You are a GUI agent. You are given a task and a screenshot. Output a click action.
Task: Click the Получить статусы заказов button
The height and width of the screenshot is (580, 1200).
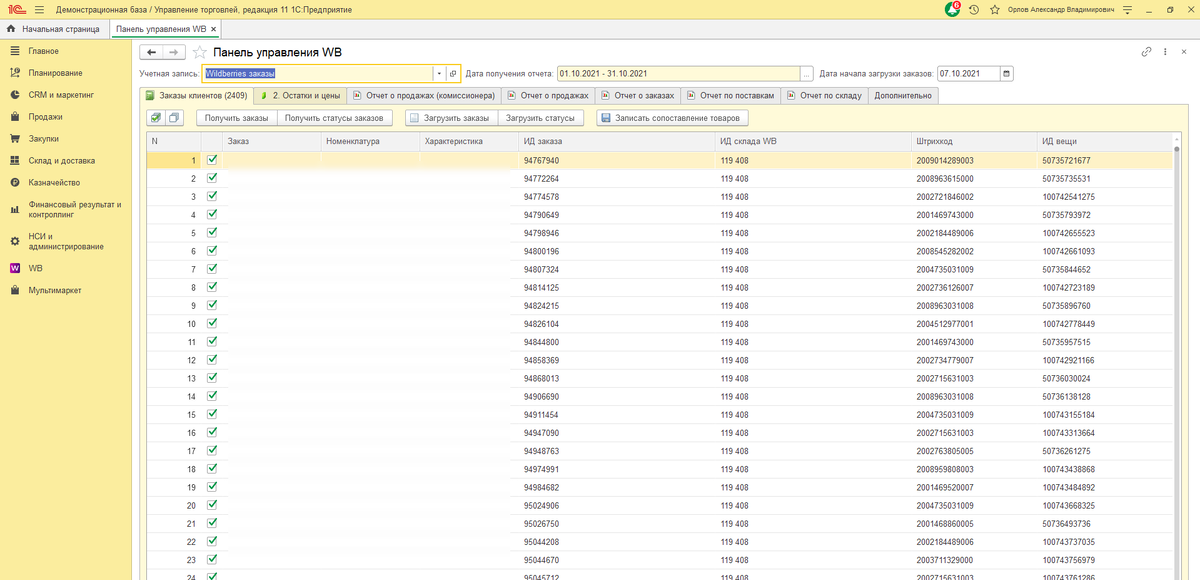point(333,118)
